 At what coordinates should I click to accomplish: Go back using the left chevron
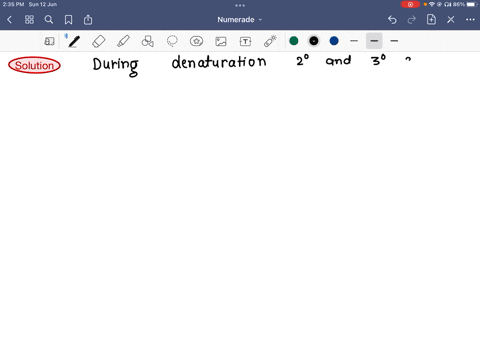[10, 20]
